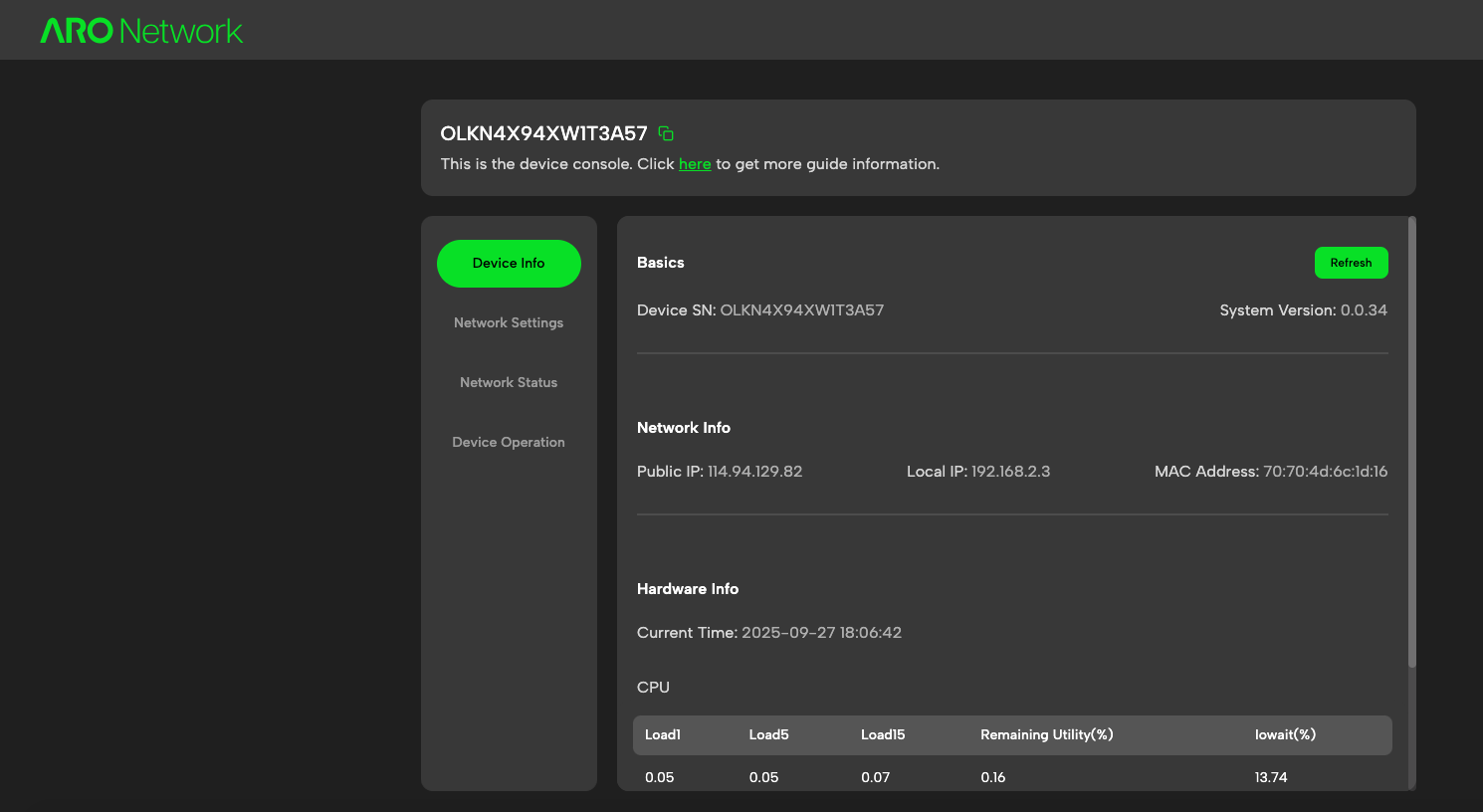Open the Device Operation panel
The width and height of the screenshot is (1483, 812).
[x=509, y=442]
